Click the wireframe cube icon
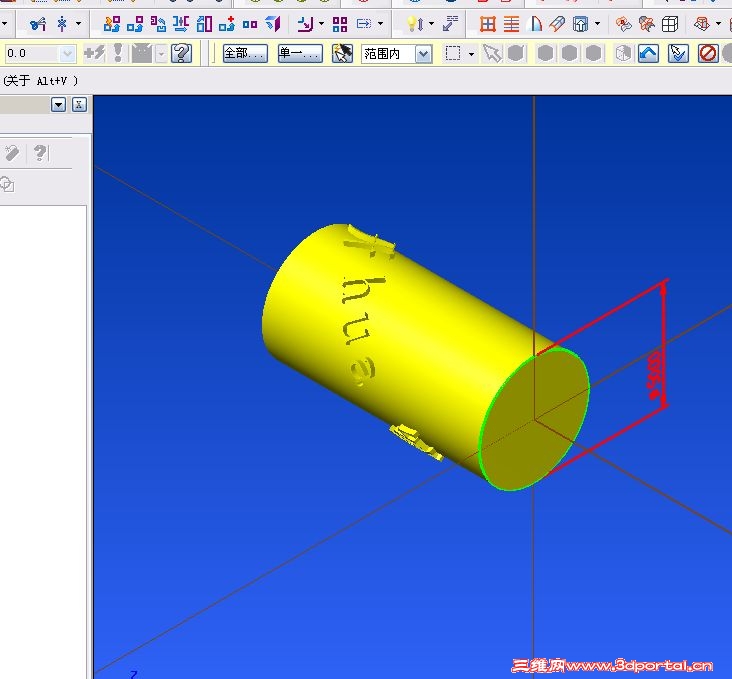Image resolution: width=732 pixels, height=679 pixels. click(x=670, y=24)
